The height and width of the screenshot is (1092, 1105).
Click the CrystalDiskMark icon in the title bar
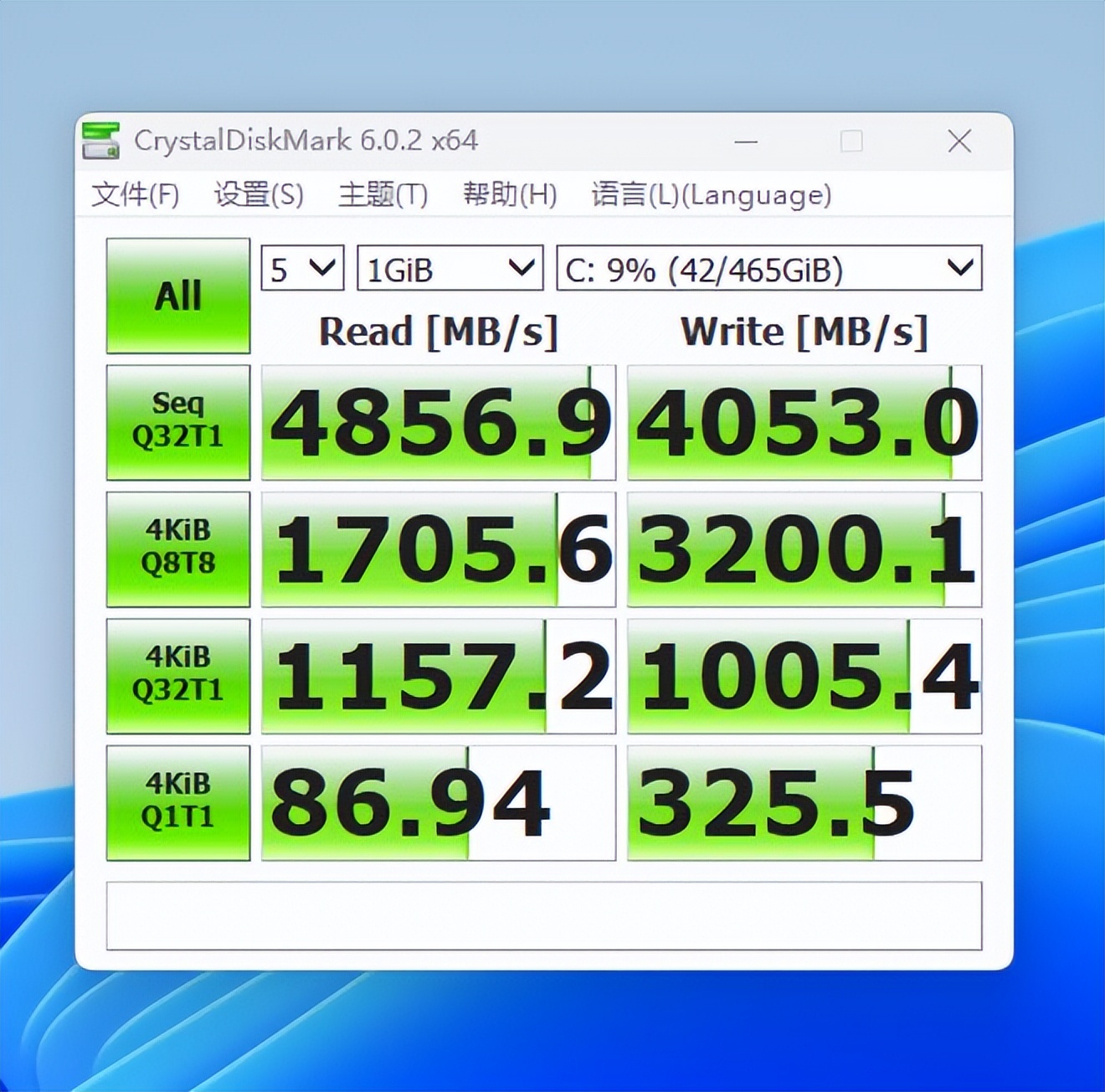(x=100, y=141)
